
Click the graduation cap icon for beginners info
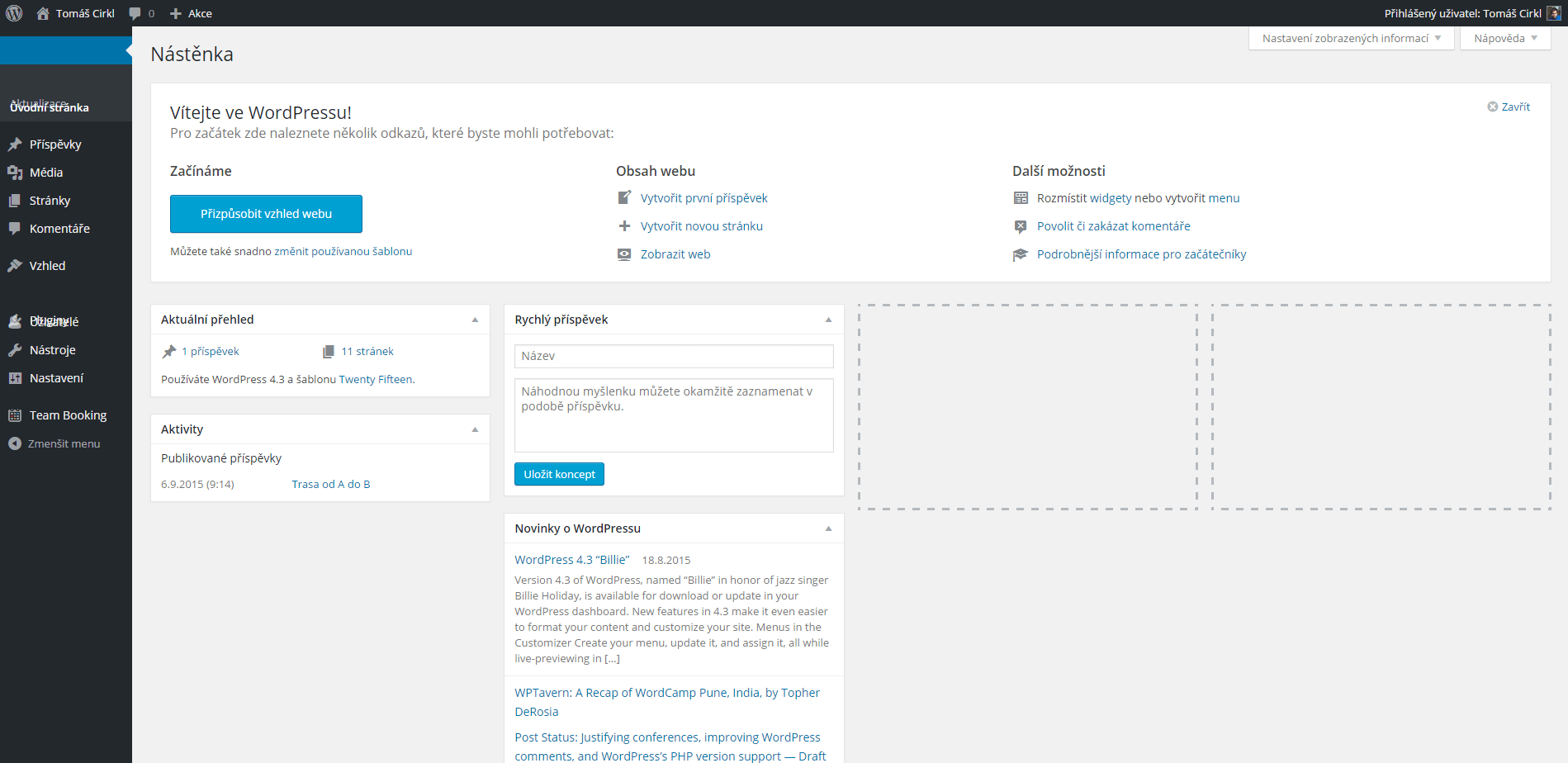(x=1021, y=254)
